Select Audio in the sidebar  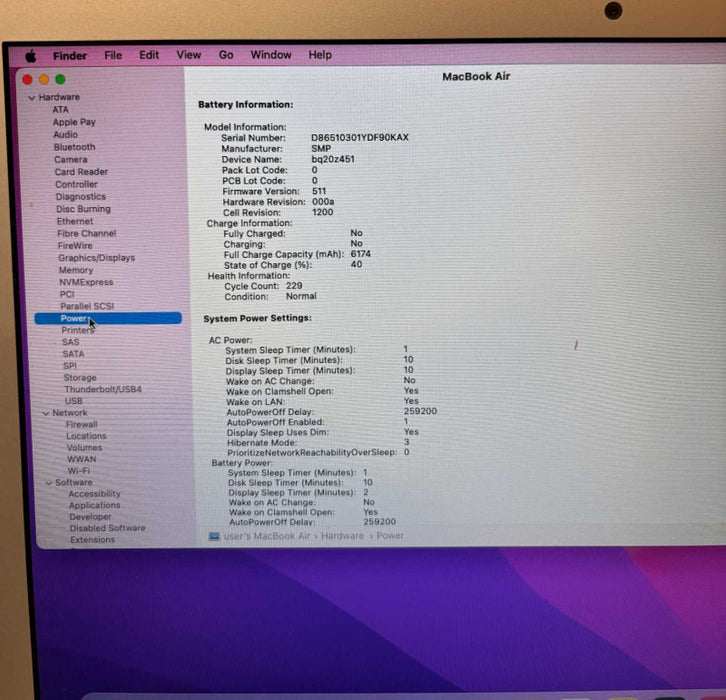point(65,135)
